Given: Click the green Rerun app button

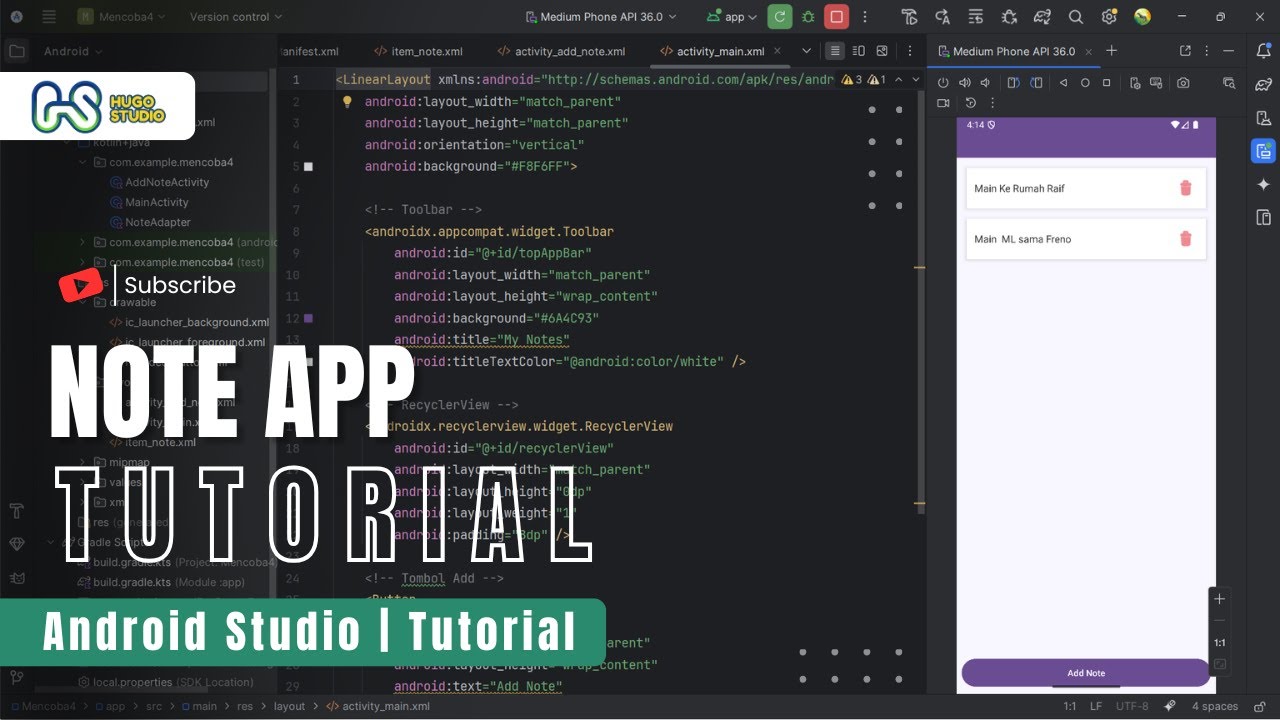Looking at the screenshot, I should [x=780, y=17].
